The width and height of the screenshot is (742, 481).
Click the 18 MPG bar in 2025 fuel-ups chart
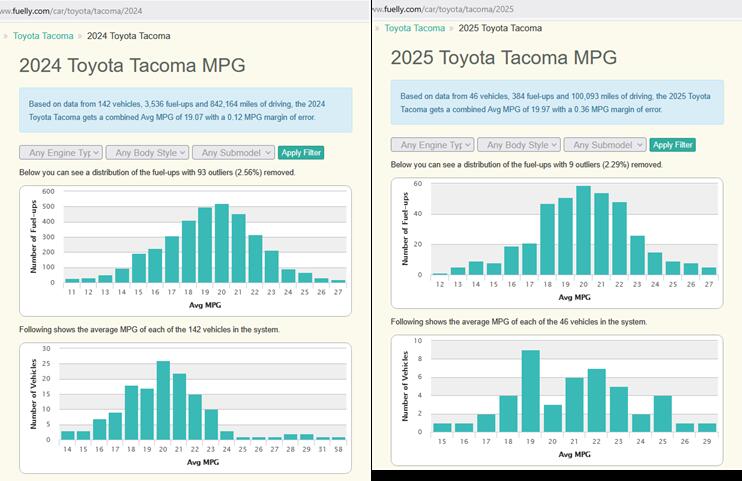(548, 240)
